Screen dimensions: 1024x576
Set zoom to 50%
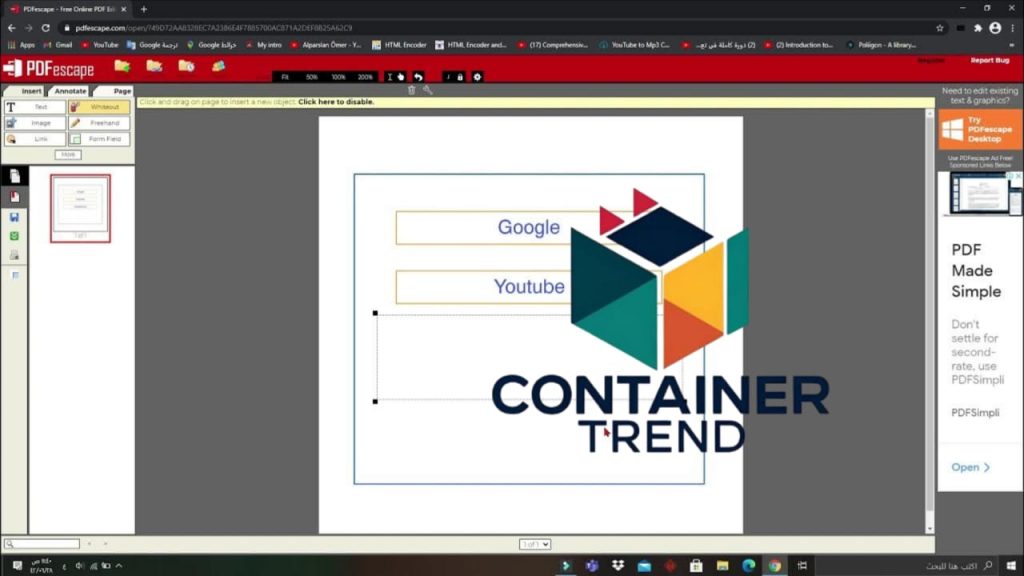312,77
